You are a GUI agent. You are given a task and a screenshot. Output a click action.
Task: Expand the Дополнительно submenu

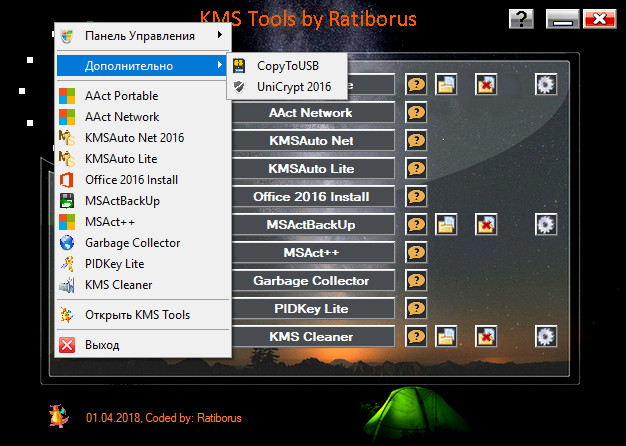pyautogui.click(x=141, y=65)
